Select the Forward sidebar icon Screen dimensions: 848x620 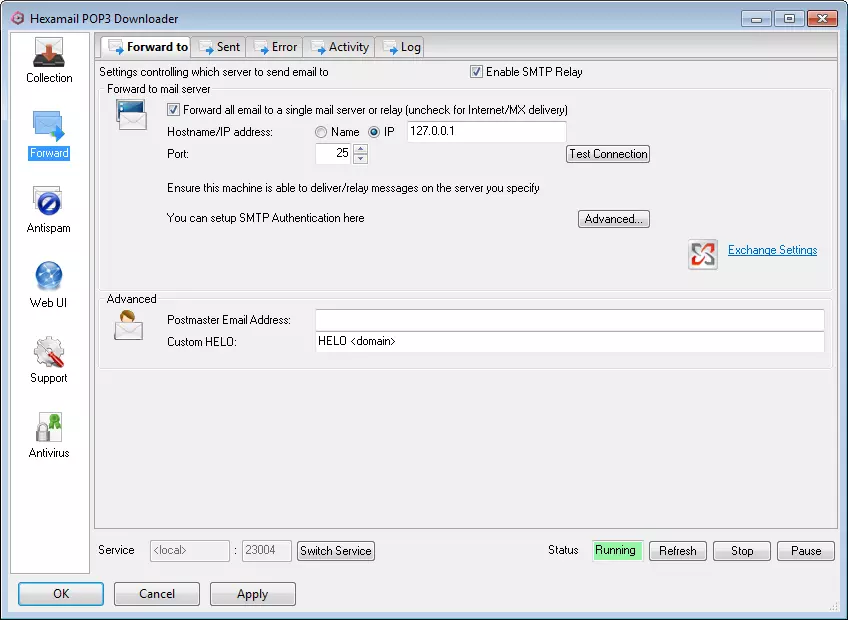[48, 127]
